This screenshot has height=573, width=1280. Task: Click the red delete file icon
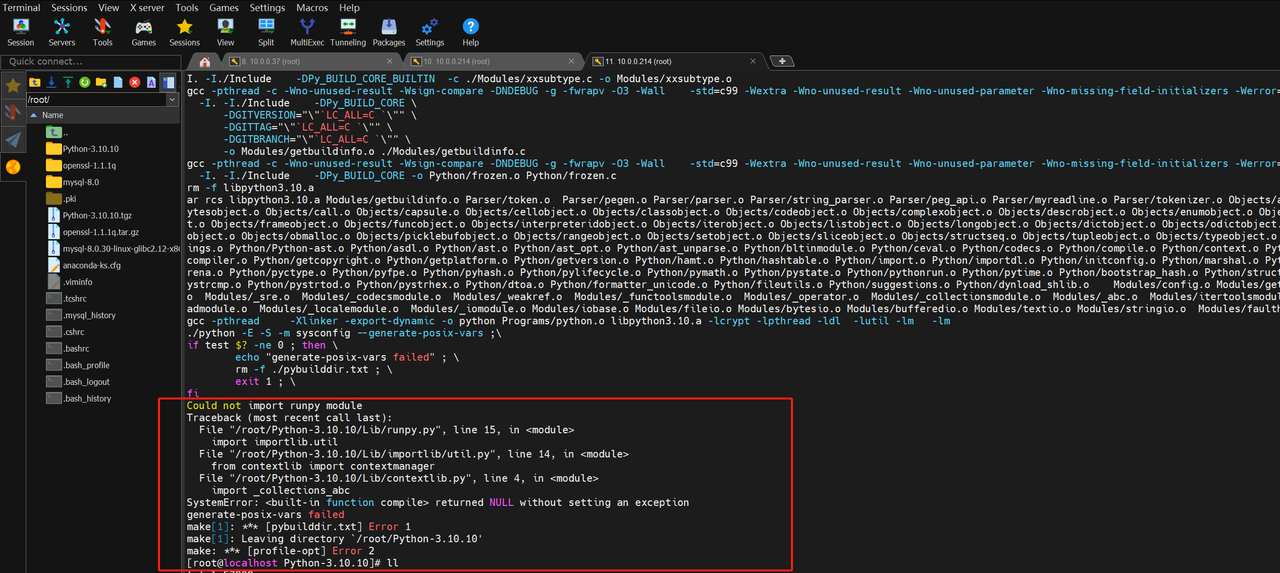pos(134,82)
